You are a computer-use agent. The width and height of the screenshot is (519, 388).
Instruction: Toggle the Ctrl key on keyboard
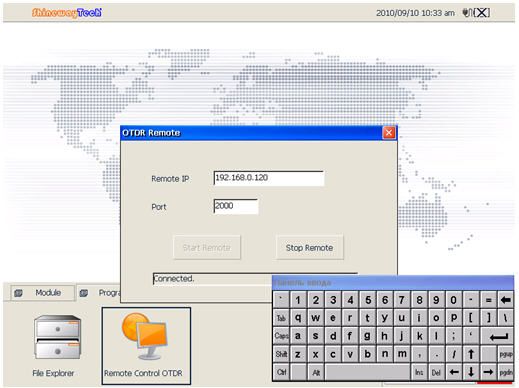(x=281, y=372)
